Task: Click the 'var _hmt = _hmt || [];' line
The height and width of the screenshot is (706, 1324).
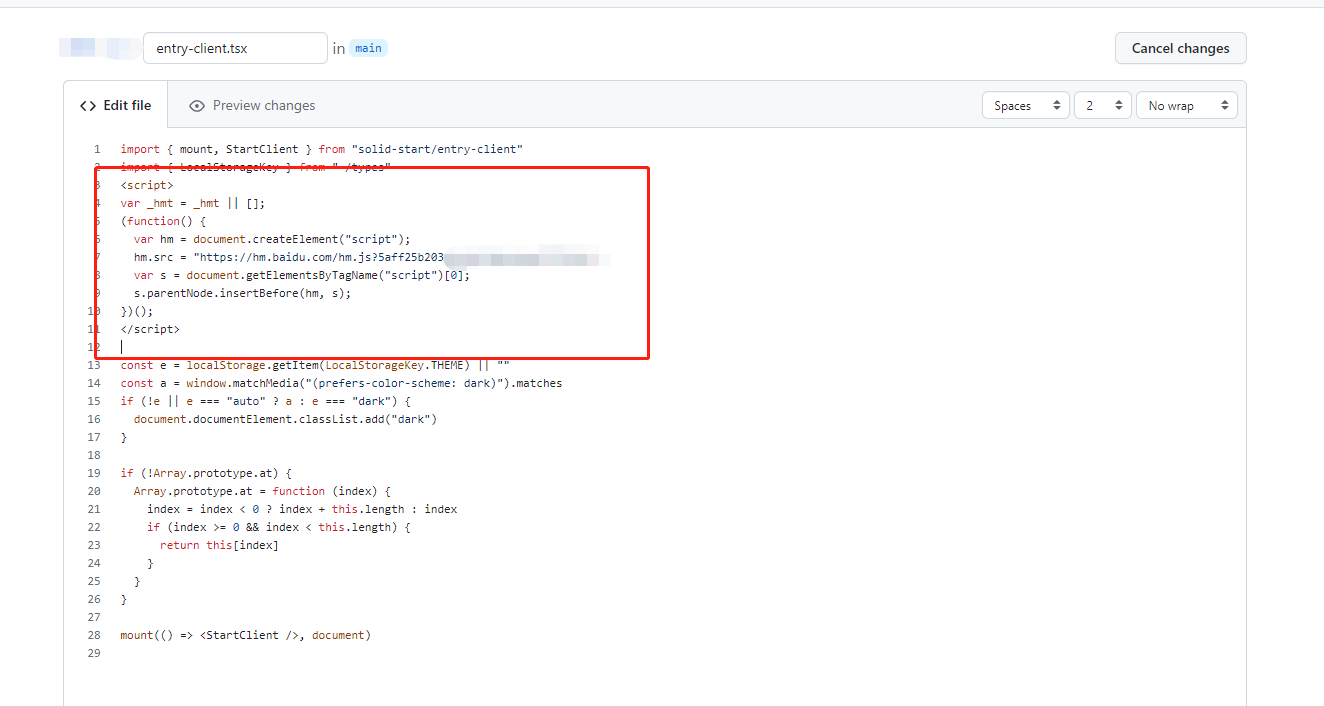Action: (x=193, y=203)
